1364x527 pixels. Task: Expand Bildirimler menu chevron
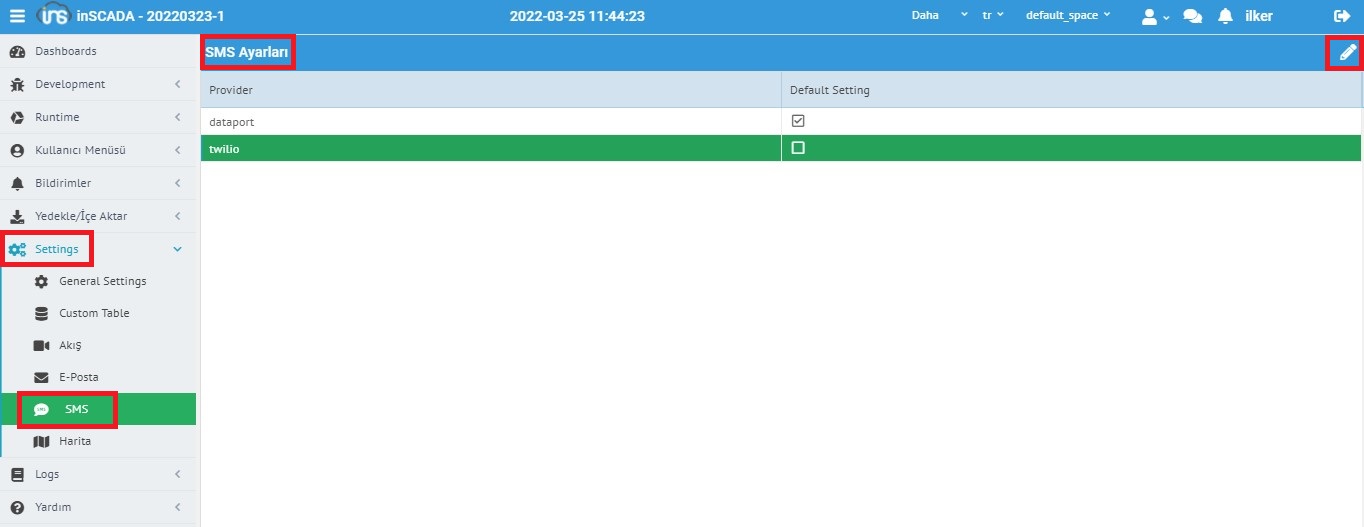pyautogui.click(x=178, y=183)
